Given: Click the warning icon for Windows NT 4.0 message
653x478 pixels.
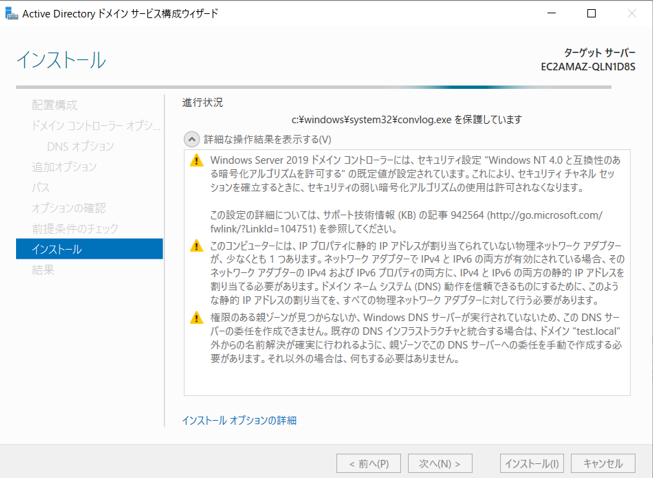Looking at the screenshot, I should point(196,160).
